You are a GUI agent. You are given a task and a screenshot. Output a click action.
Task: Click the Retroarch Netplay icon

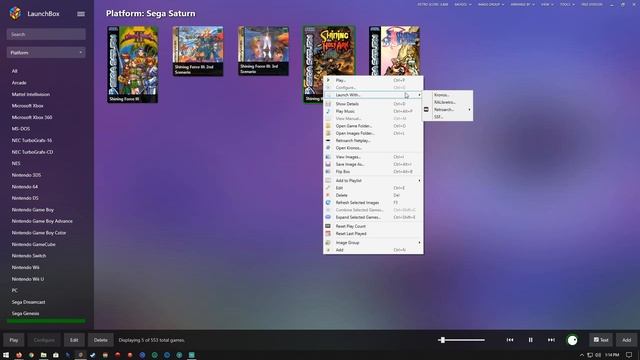click(328, 140)
